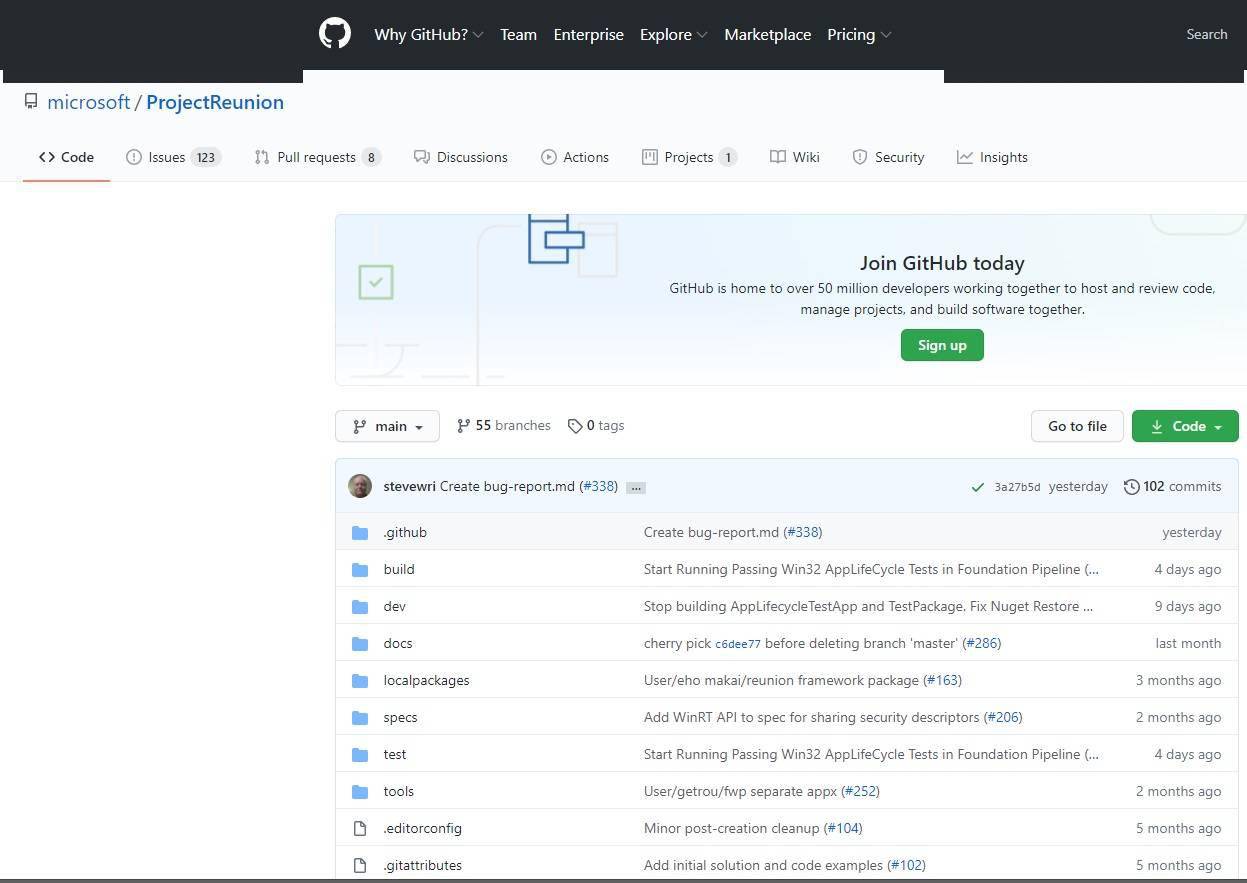The image size is (1247, 883).
Task: Expand the commit message ellipsis button
Action: coord(636,487)
